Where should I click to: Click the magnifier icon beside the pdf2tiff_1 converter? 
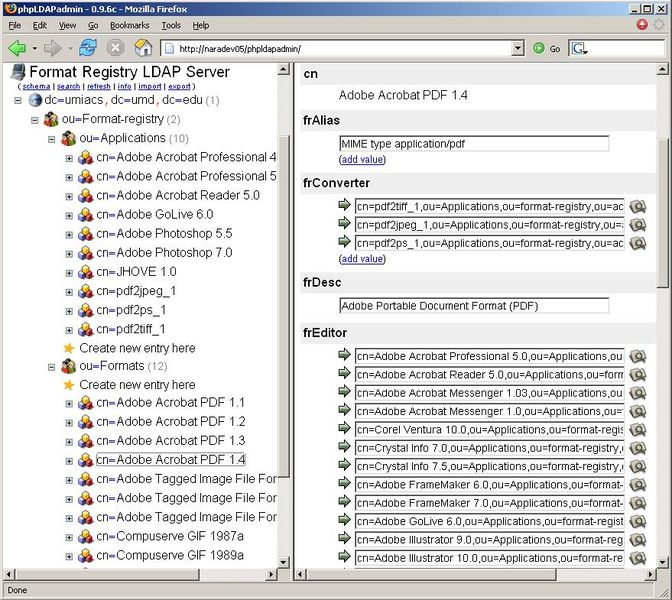click(636, 206)
